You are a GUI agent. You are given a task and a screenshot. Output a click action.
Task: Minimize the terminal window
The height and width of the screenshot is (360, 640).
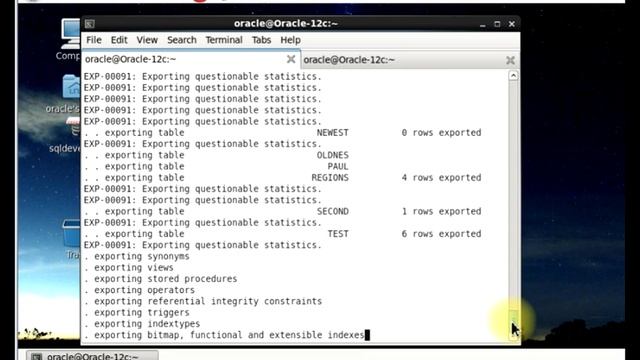482,24
